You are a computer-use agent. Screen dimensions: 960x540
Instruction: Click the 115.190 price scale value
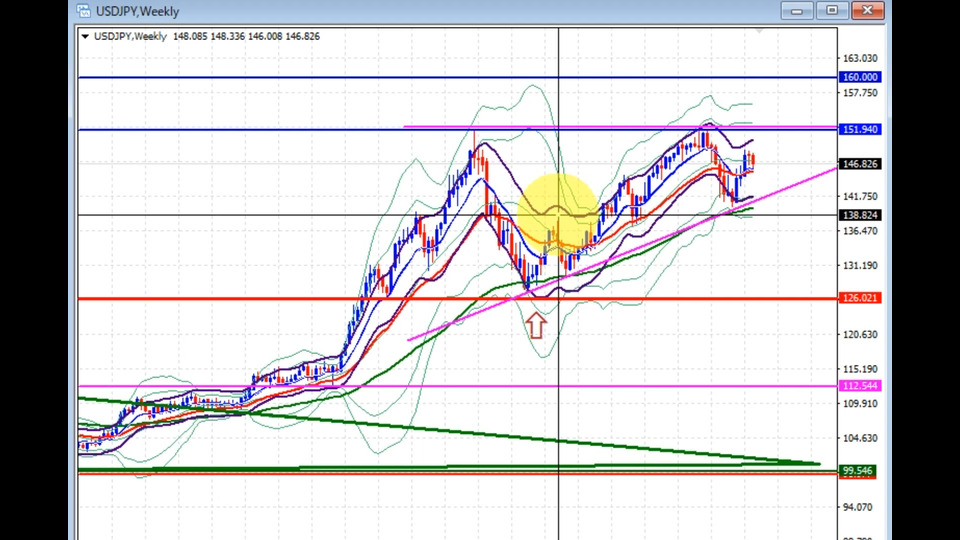click(x=860, y=369)
